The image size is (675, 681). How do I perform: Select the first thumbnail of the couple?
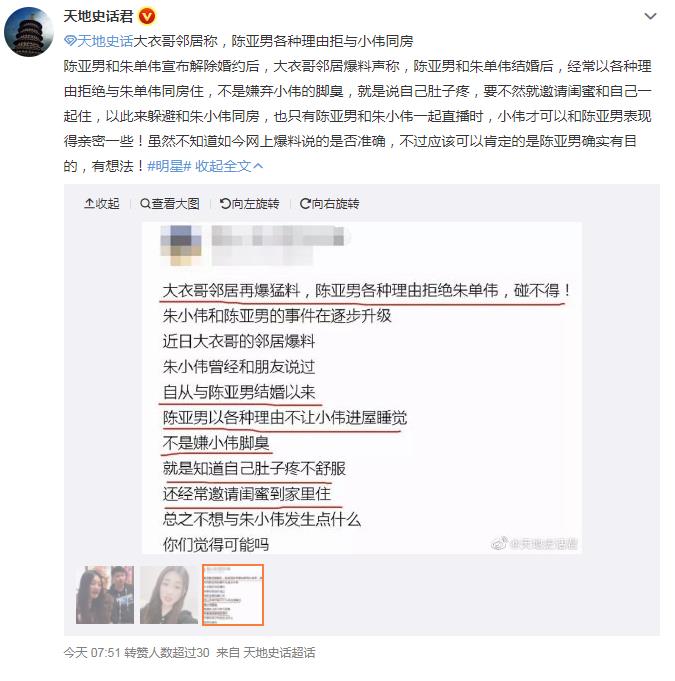(x=105, y=595)
